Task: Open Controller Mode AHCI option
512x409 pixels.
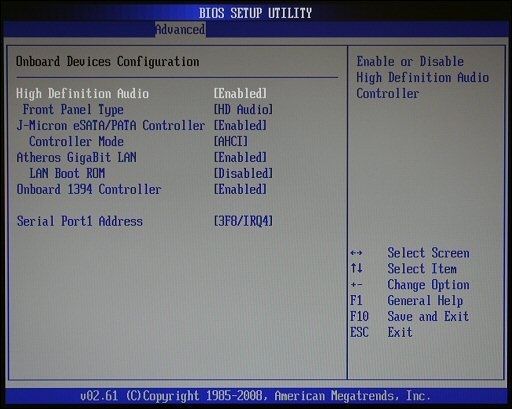Action: [231, 142]
